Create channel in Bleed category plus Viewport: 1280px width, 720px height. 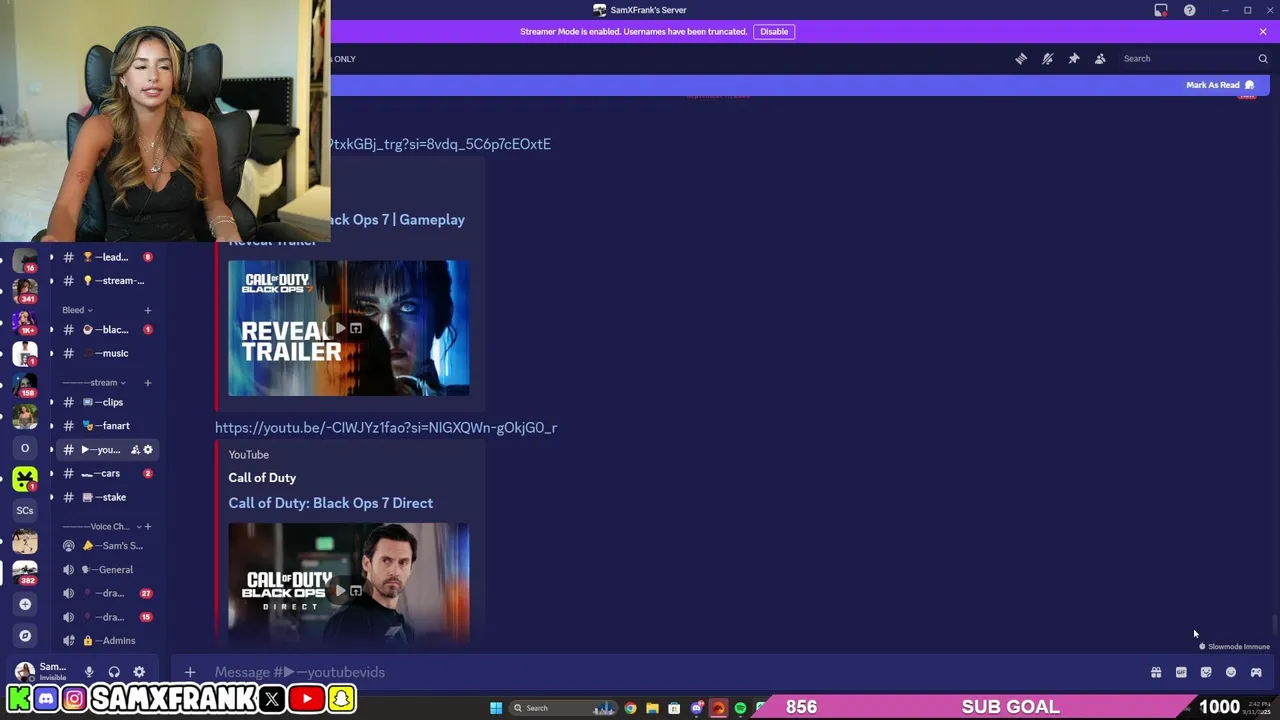click(148, 310)
